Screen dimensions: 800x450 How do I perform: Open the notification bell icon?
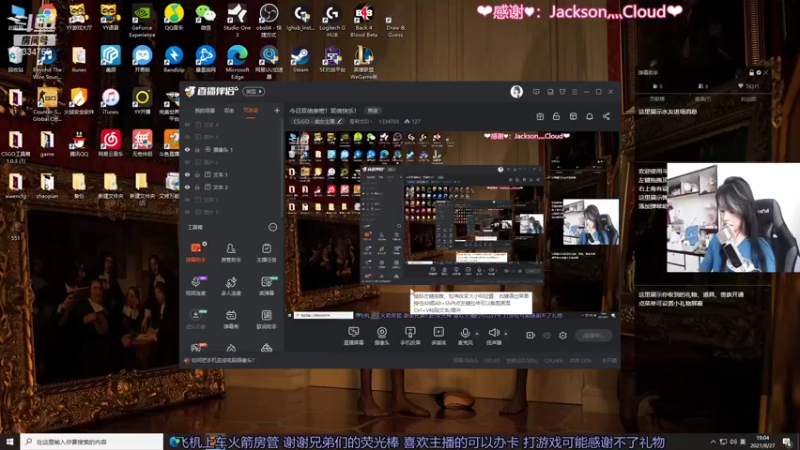589,116
